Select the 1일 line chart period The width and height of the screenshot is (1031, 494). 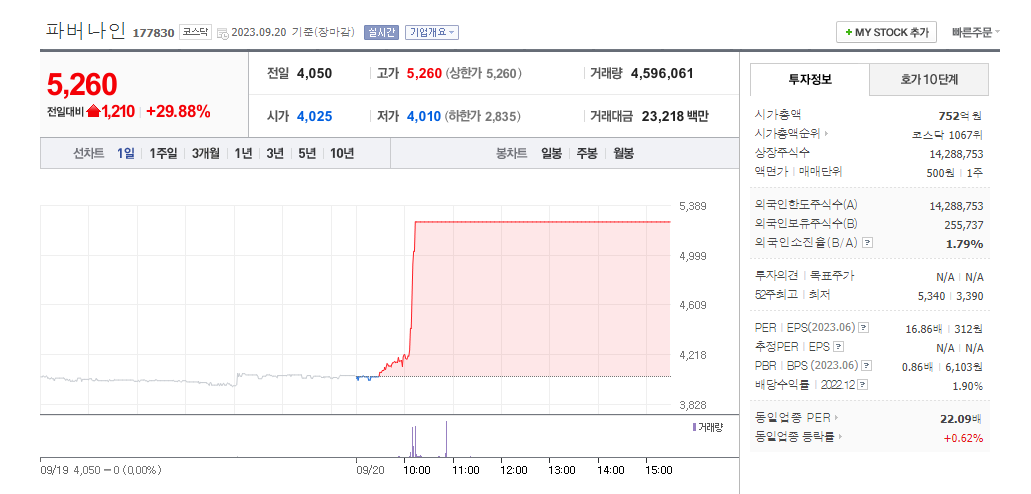(x=126, y=153)
